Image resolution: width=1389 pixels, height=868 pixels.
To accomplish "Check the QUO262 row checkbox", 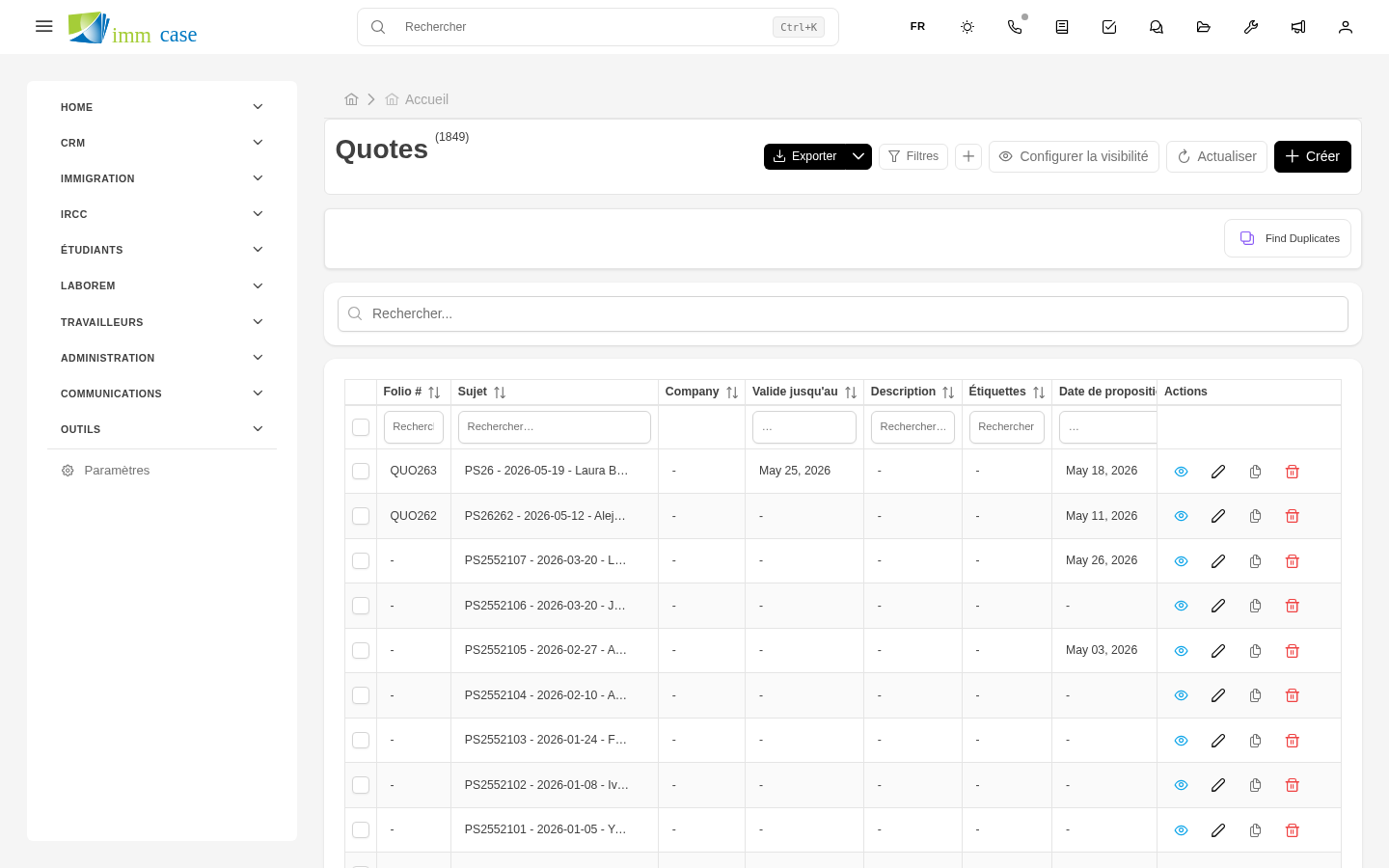I will click(x=361, y=516).
